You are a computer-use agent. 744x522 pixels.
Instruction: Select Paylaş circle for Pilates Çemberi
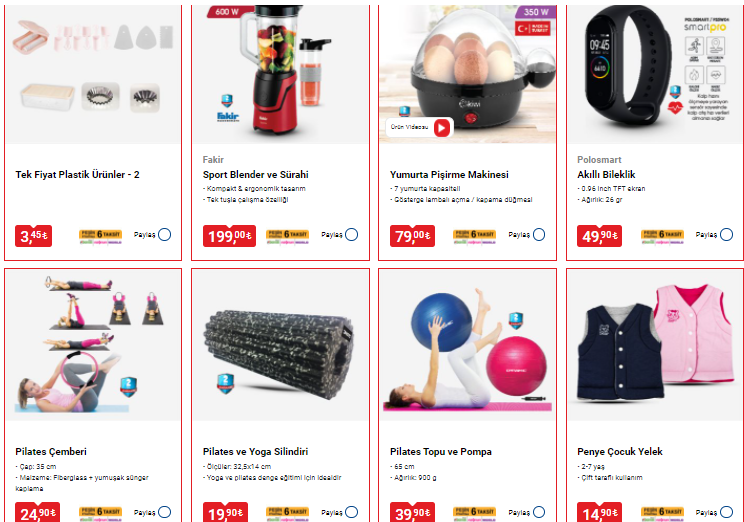pyautogui.click(x=165, y=512)
